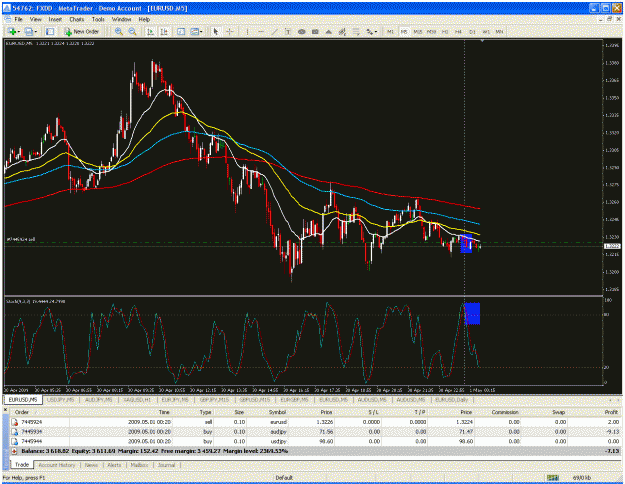The height and width of the screenshot is (484, 625).
Task: Expand the templates dropdown arrow
Action: click(x=201, y=31)
